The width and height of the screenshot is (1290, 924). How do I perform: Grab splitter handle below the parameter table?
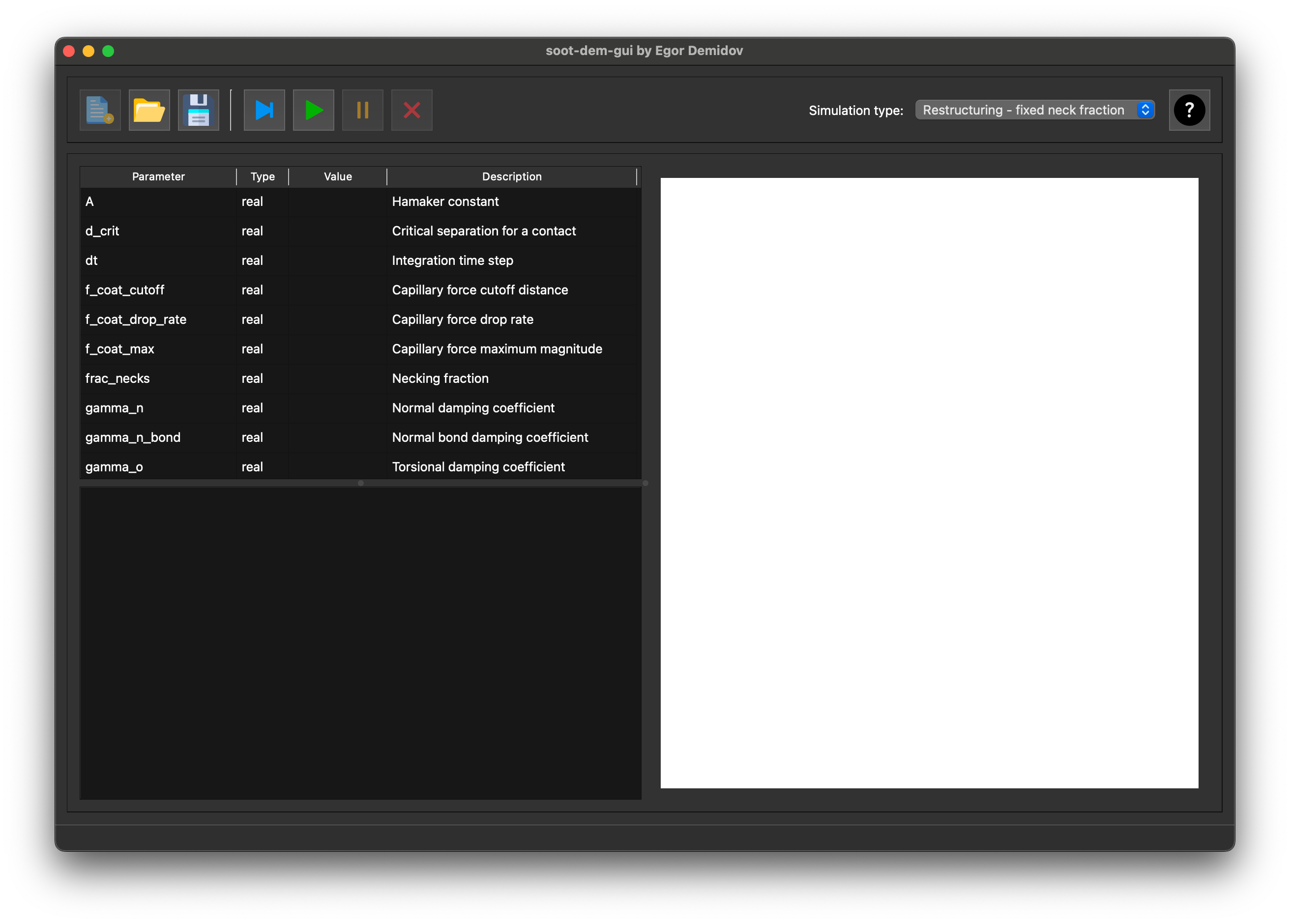pos(361,483)
